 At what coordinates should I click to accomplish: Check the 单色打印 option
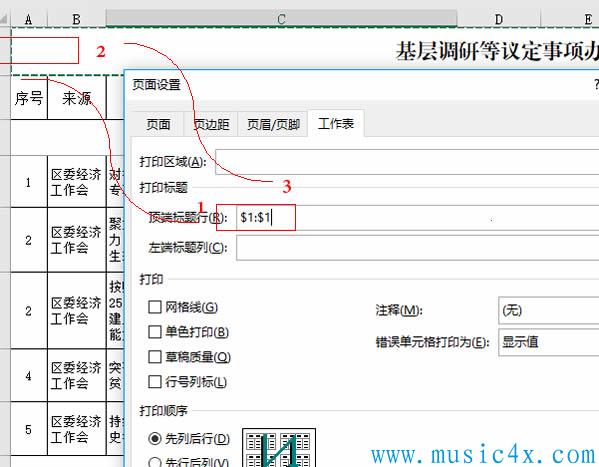[155, 332]
